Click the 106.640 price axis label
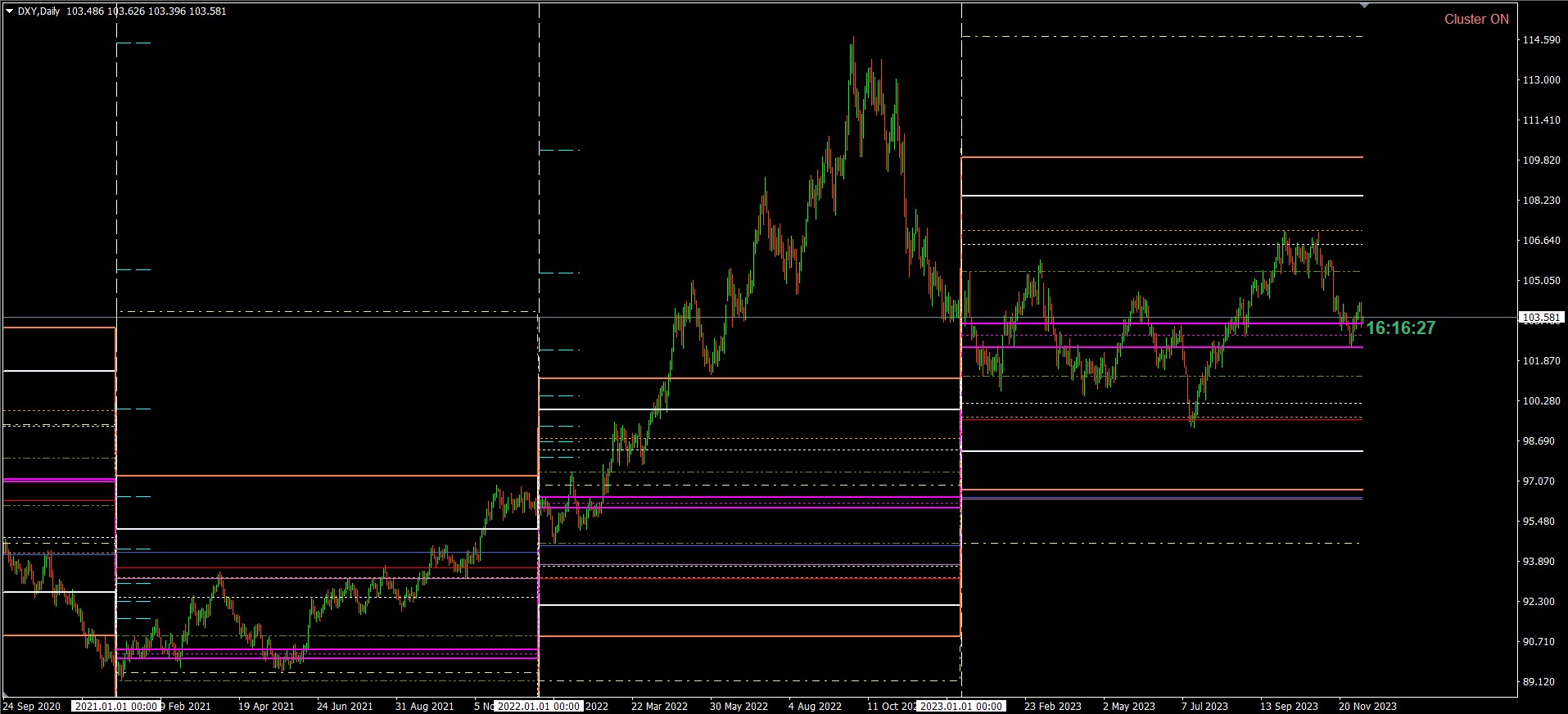 1541,241
